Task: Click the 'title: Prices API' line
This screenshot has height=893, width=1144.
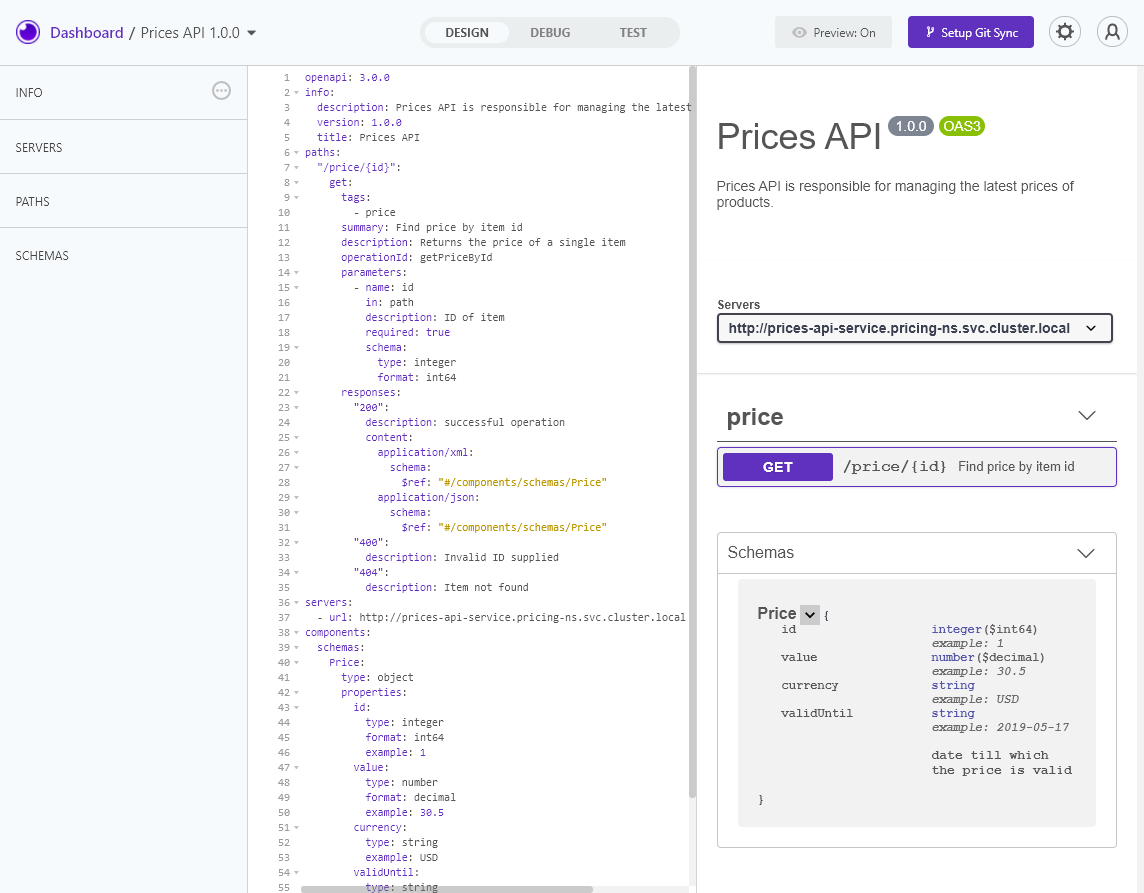Action: [368, 137]
